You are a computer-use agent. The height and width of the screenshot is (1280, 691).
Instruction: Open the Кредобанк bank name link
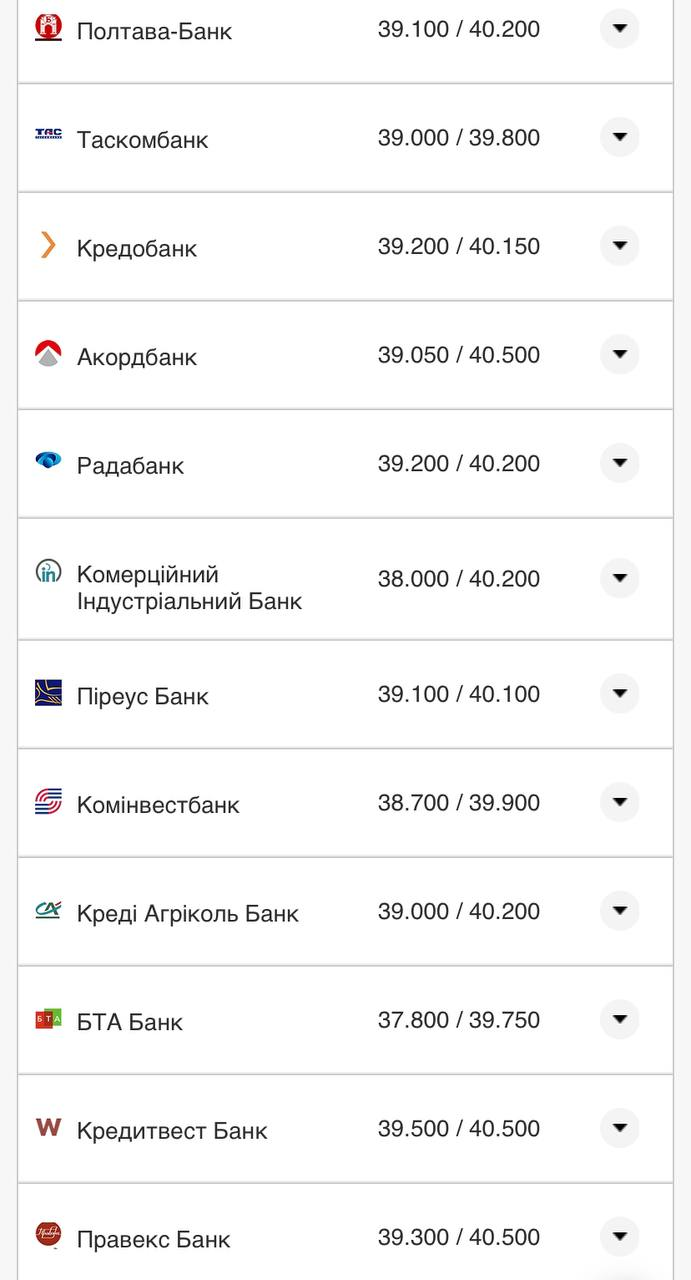(x=137, y=249)
